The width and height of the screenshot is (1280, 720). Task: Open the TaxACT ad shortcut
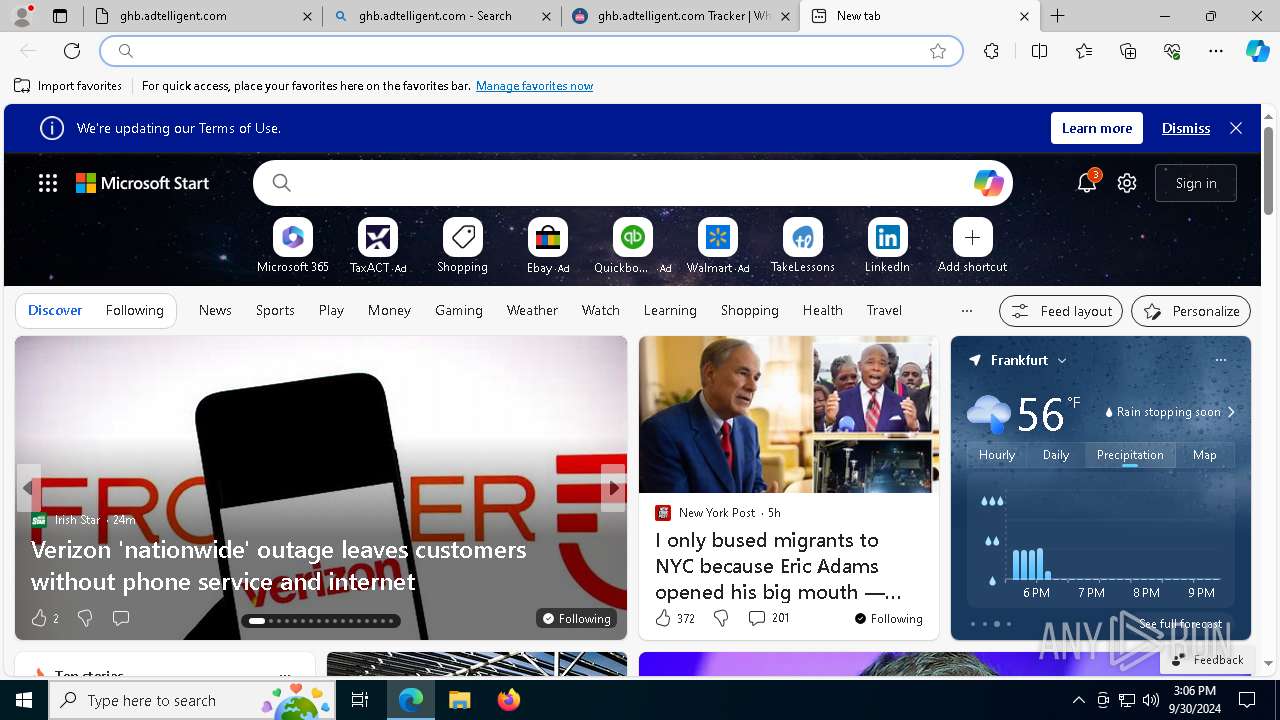tap(378, 246)
